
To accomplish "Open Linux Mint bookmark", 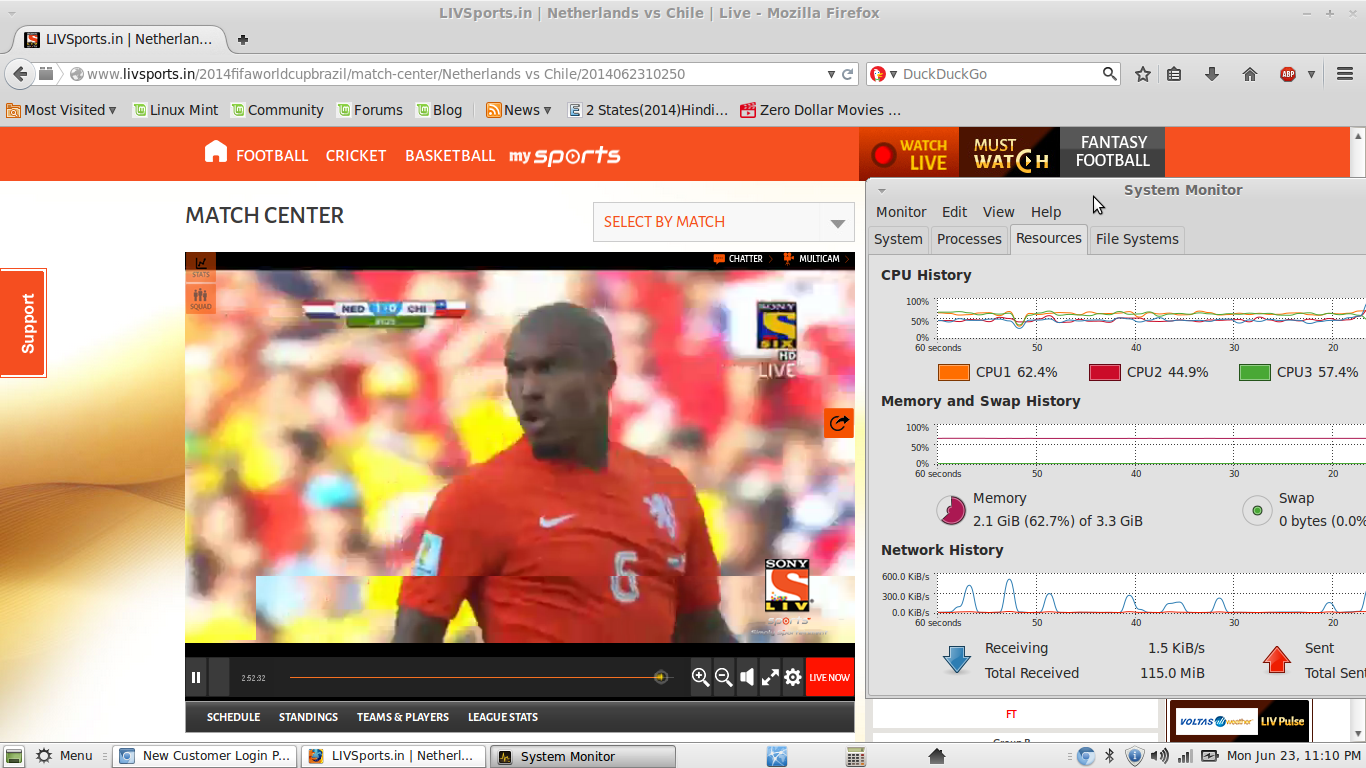I will tap(175, 110).
